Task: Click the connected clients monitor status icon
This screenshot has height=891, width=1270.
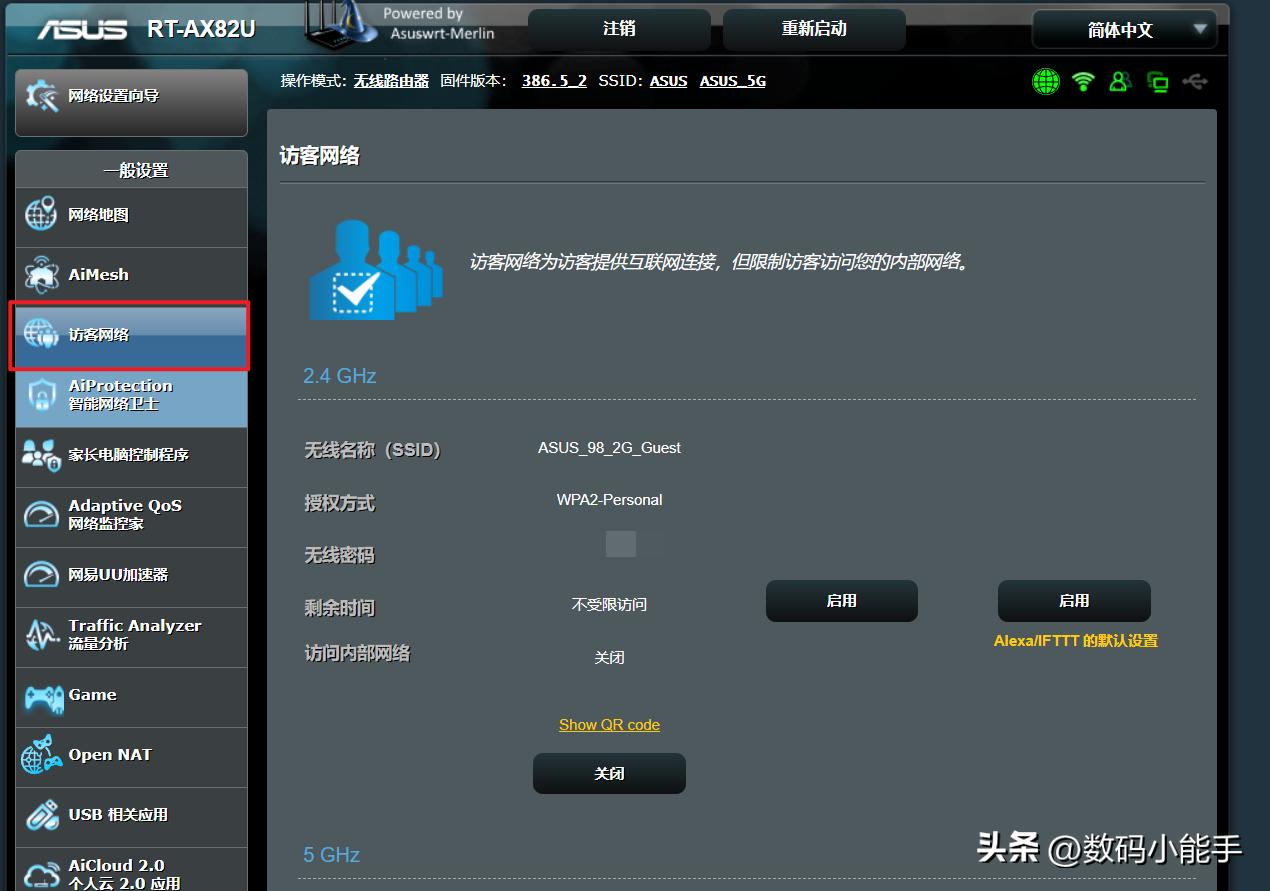Action: [1158, 82]
